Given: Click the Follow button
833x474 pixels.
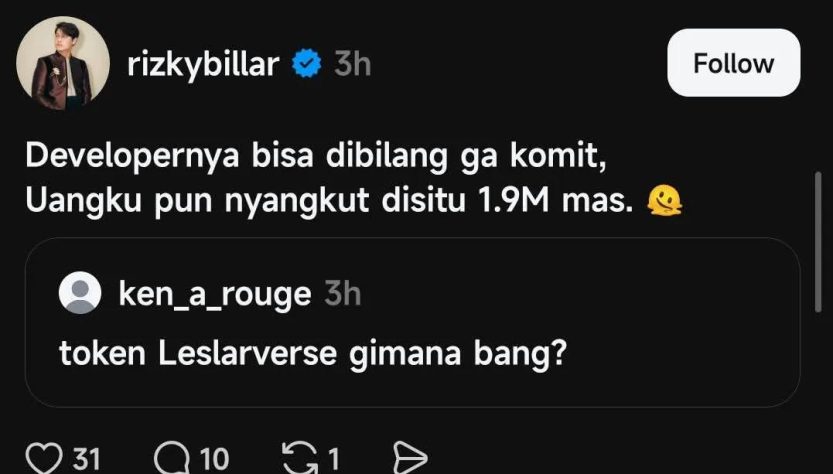Looking at the screenshot, I should (x=733, y=63).
